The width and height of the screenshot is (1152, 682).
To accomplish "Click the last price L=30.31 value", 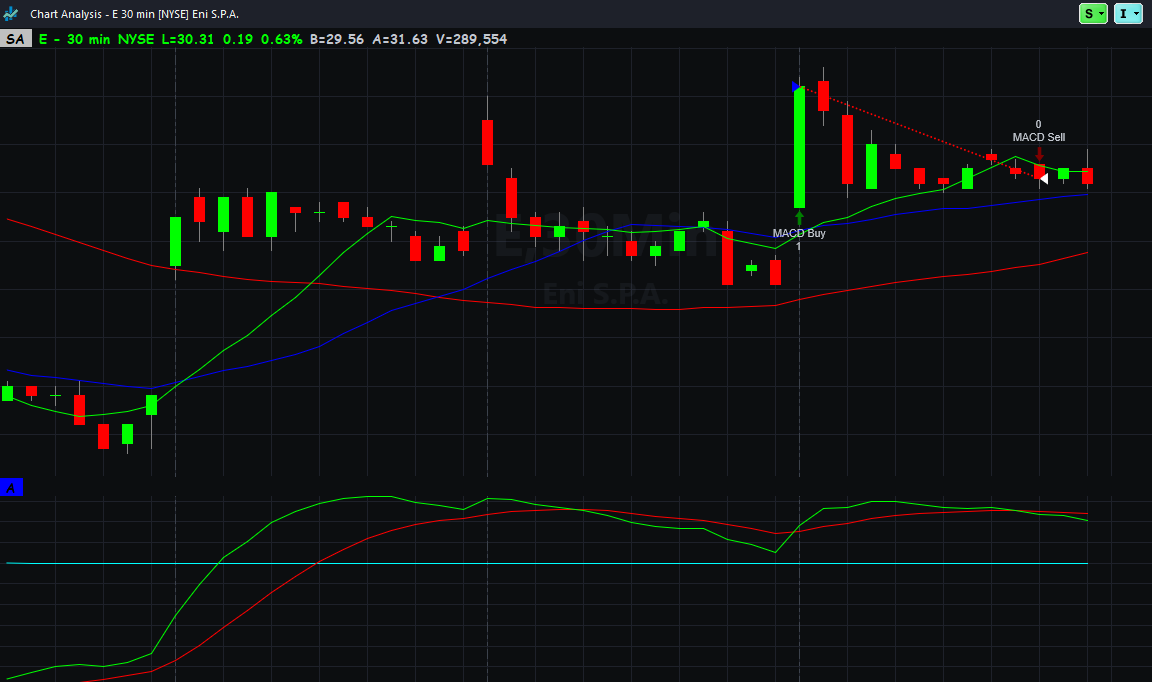I will click(x=187, y=39).
